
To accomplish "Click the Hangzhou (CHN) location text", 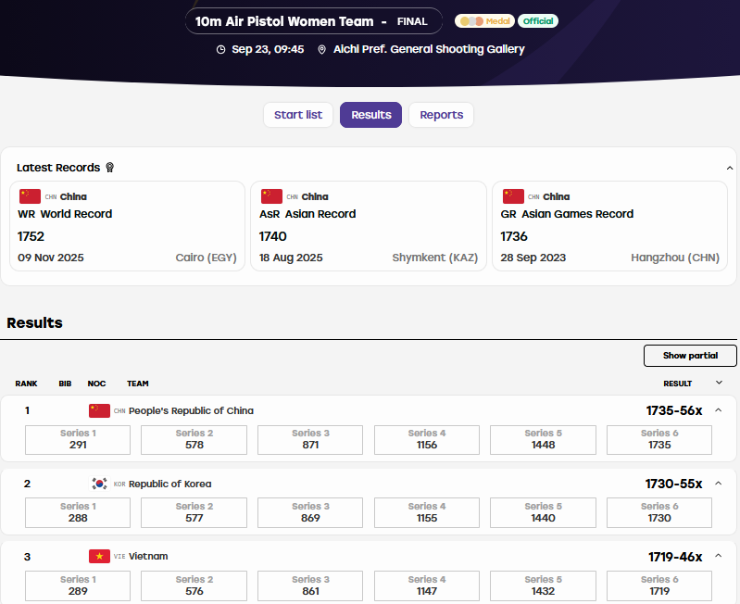I will (x=675, y=258).
